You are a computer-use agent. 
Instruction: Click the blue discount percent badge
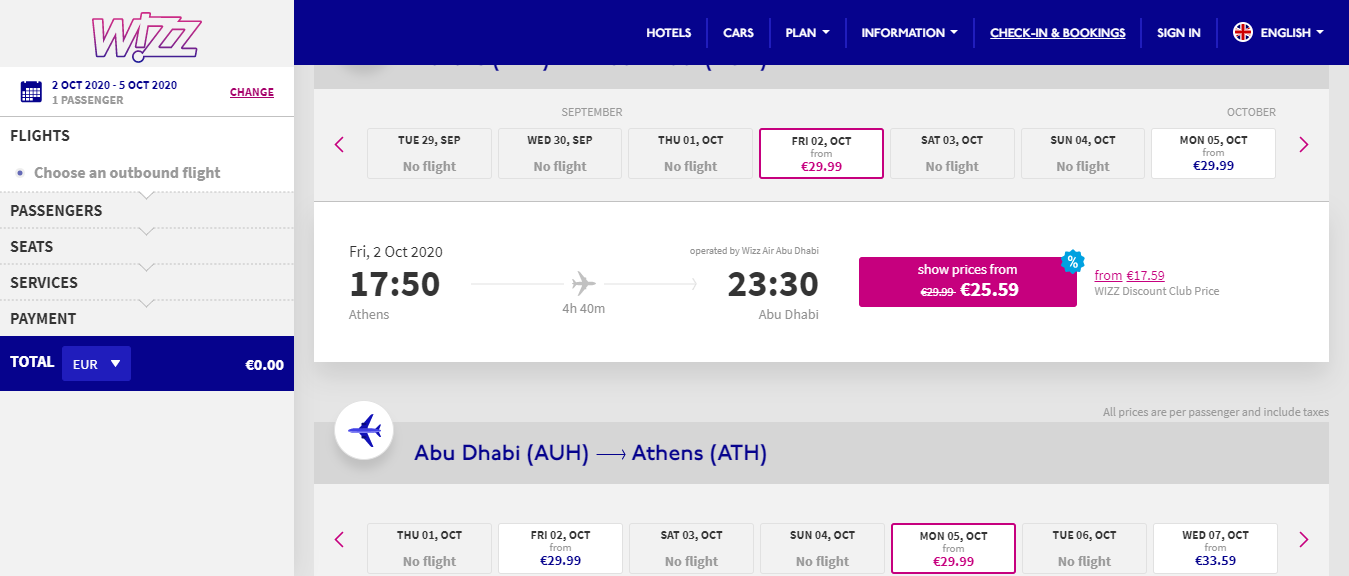click(1072, 262)
